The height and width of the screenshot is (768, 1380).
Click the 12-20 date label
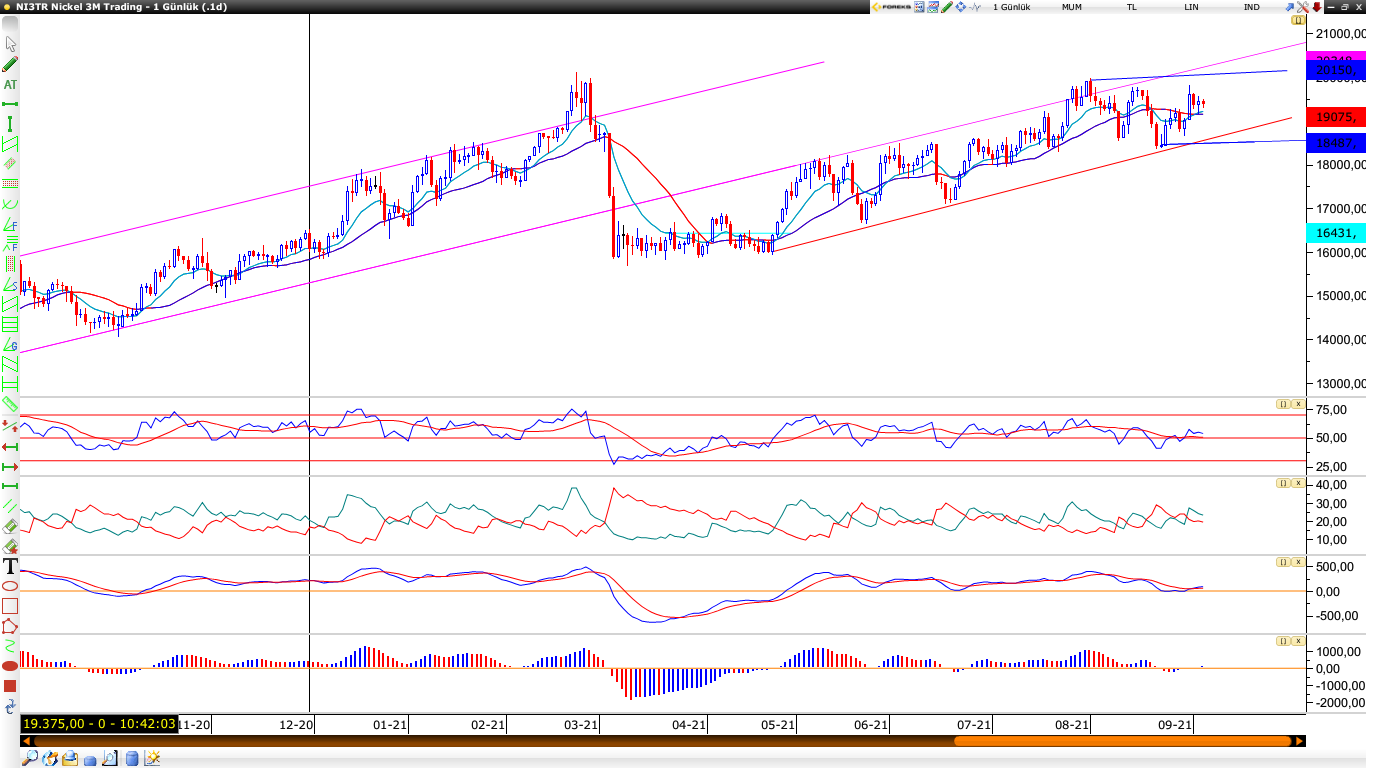[x=297, y=725]
